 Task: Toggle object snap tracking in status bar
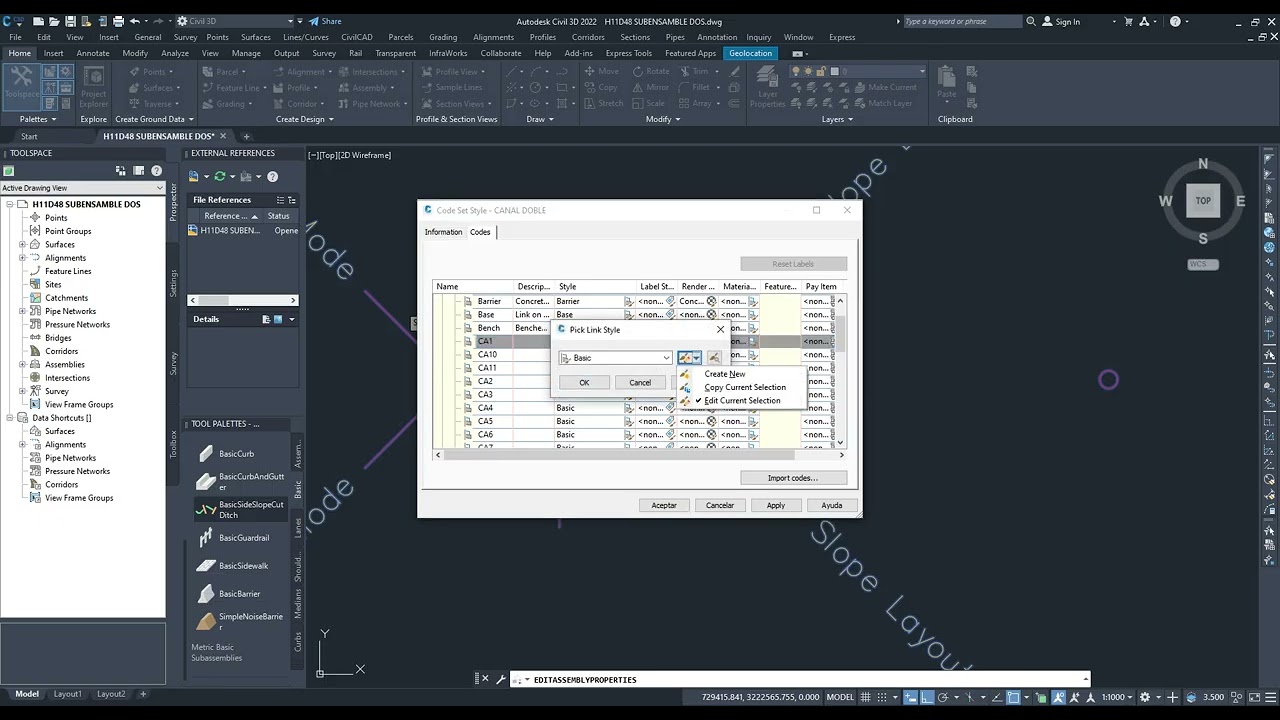click(x=995, y=697)
